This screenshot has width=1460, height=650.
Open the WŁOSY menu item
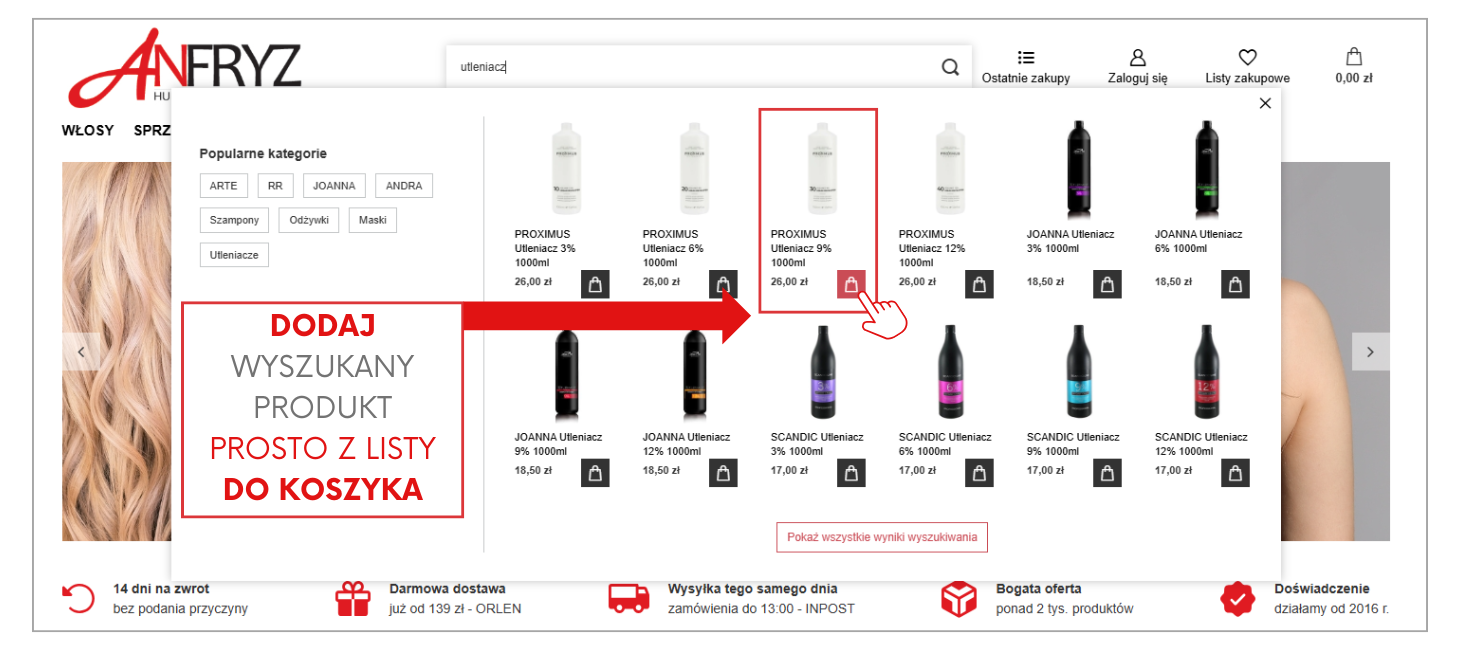88,130
